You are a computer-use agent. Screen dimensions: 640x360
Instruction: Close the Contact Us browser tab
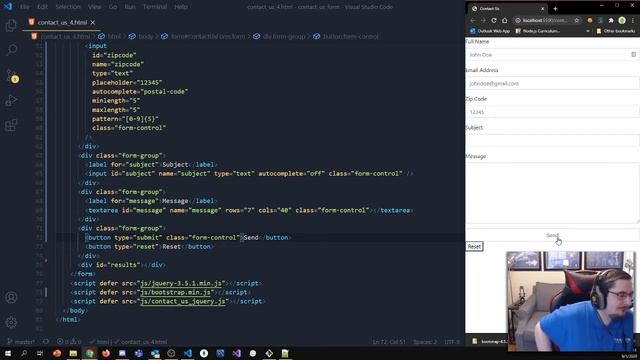point(542,9)
